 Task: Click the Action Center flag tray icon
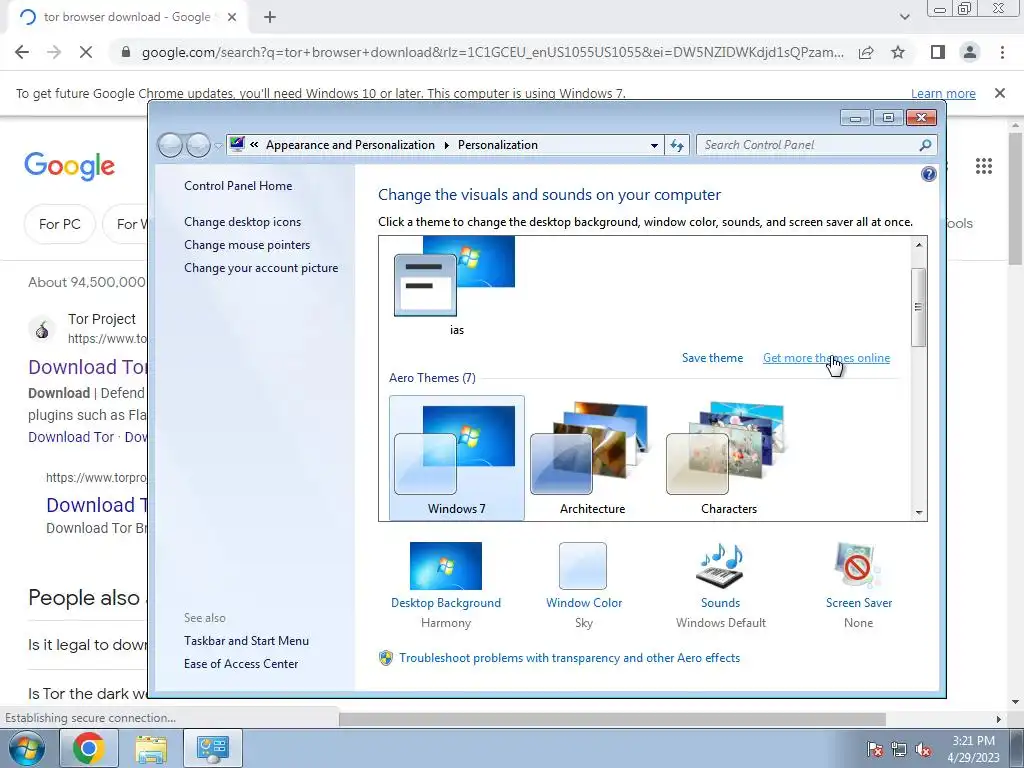tap(874, 749)
